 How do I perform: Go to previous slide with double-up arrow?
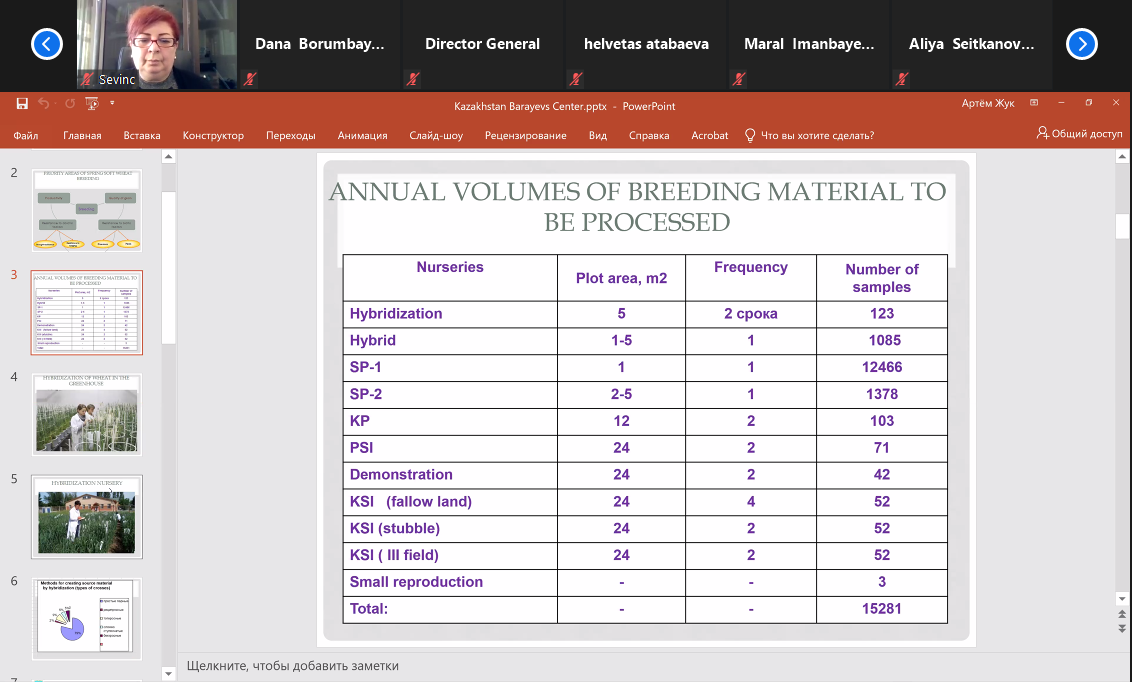(x=1122, y=614)
